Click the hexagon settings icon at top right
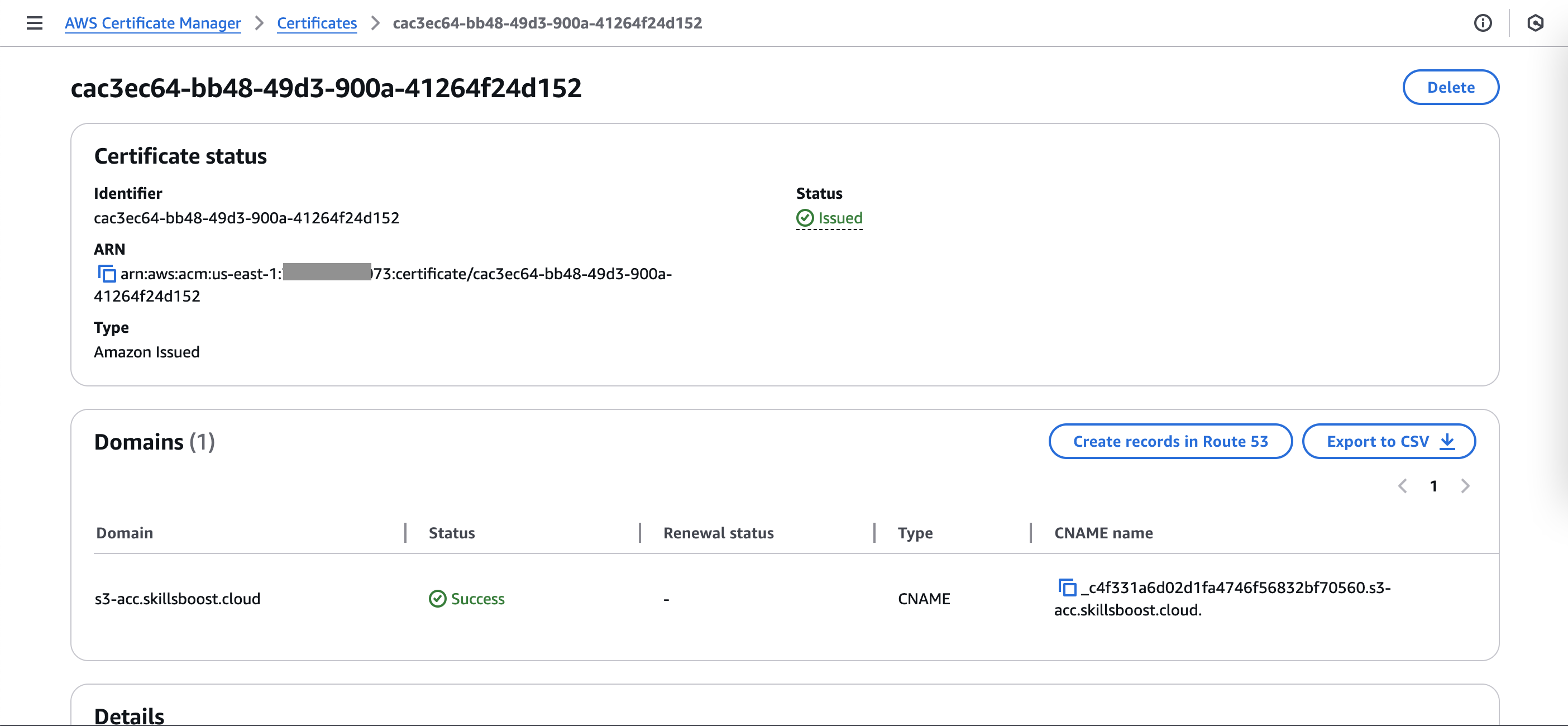This screenshot has width=1568, height=726. (x=1534, y=23)
